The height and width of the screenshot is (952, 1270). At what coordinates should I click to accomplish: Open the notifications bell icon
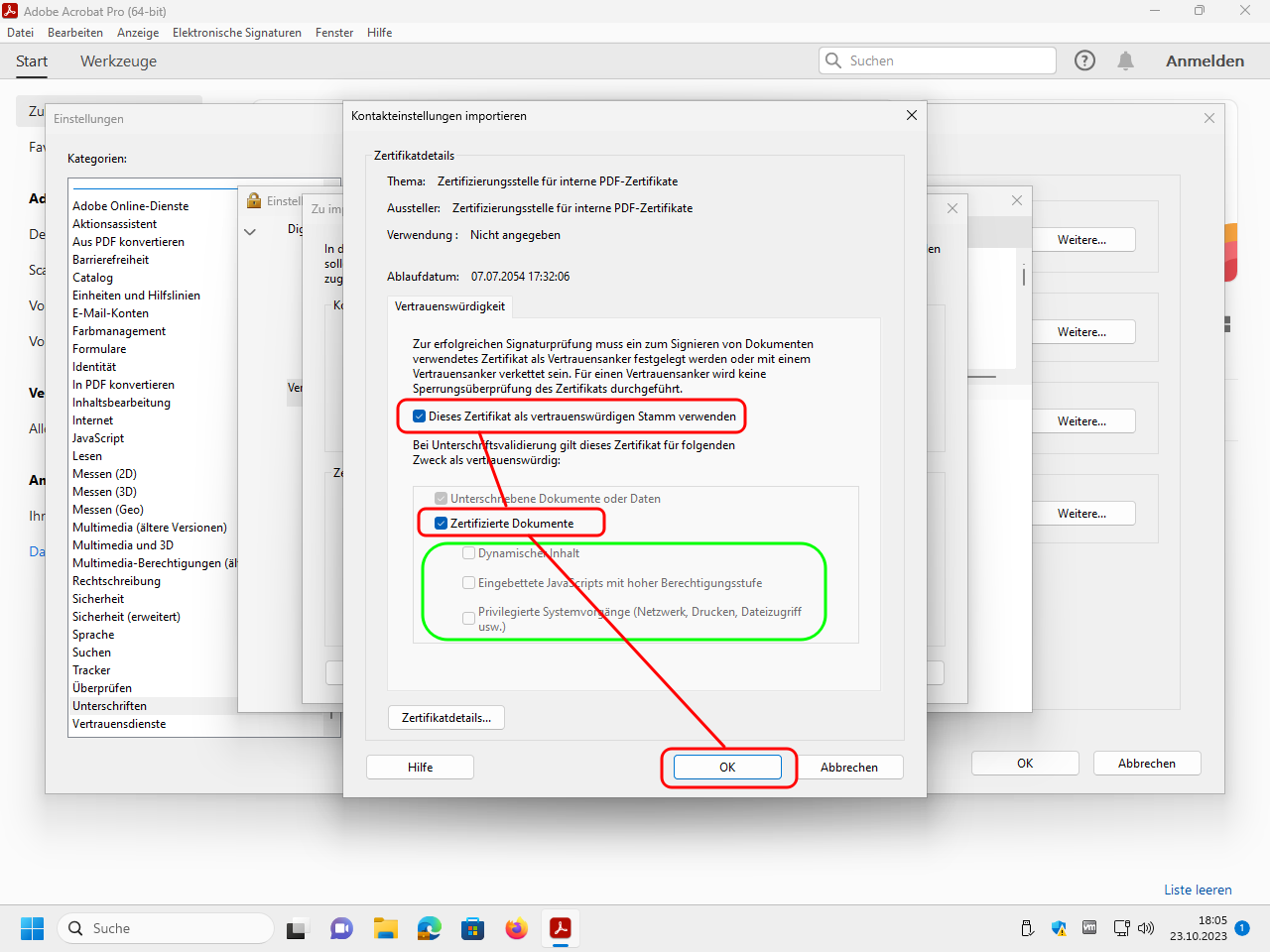click(1125, 60)
